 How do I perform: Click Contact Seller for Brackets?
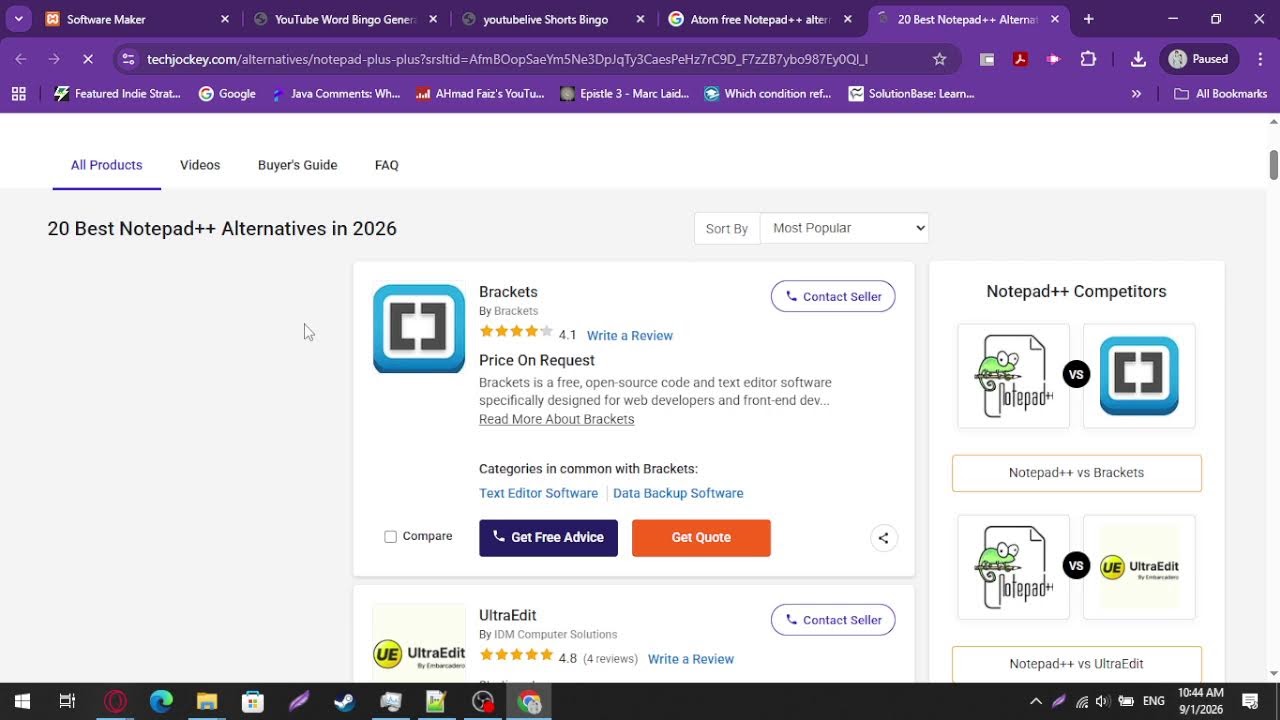pyautogui.click(x=833, y=297)
